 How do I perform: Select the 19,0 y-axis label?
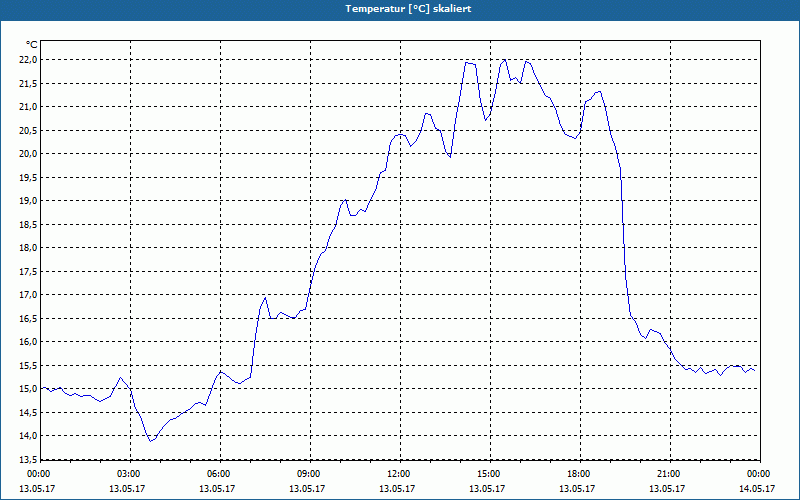(x=29, y=201)
